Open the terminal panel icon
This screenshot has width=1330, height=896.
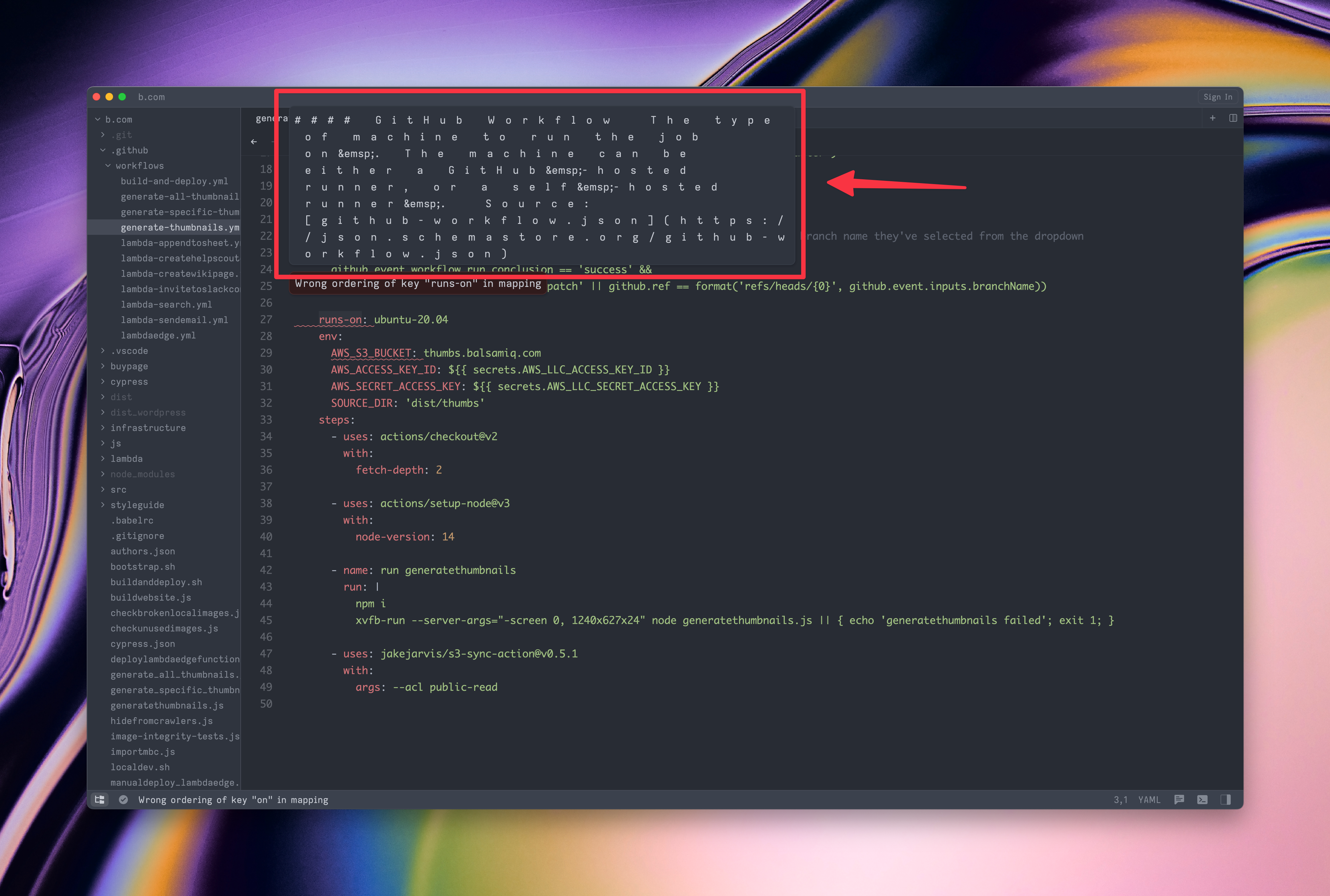(x=1202, y=799)
